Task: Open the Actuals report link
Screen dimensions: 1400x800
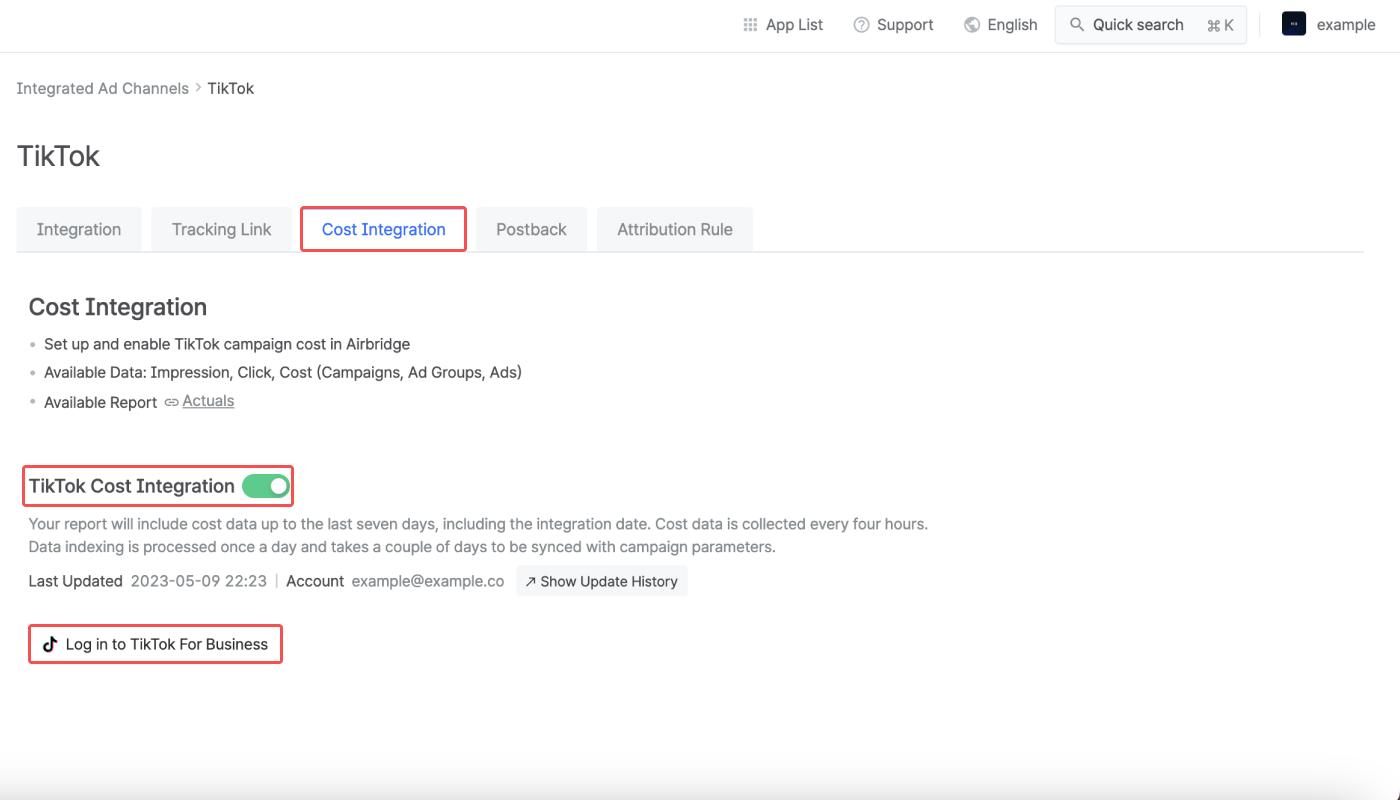Action: [x=208, y=401]
